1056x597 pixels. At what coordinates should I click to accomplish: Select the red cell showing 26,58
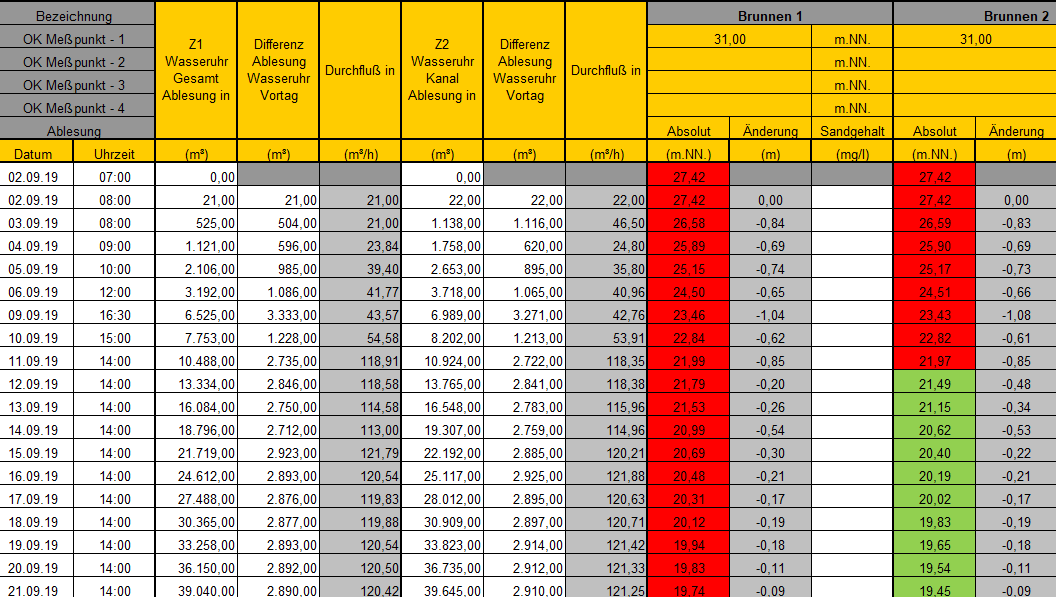[687, 222]
